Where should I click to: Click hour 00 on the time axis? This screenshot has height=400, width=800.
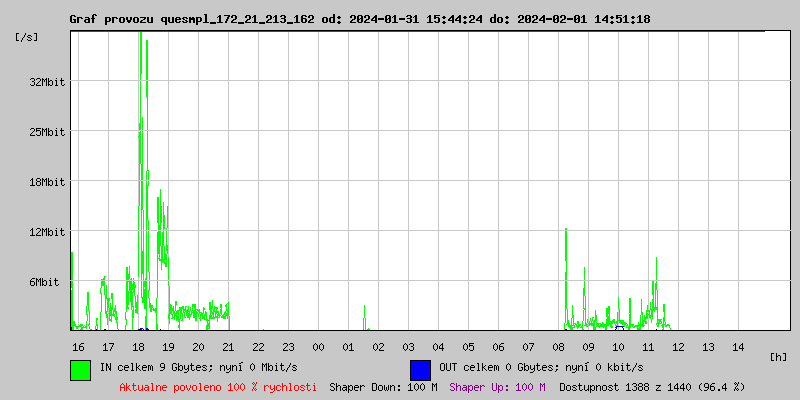coord(318,346)
